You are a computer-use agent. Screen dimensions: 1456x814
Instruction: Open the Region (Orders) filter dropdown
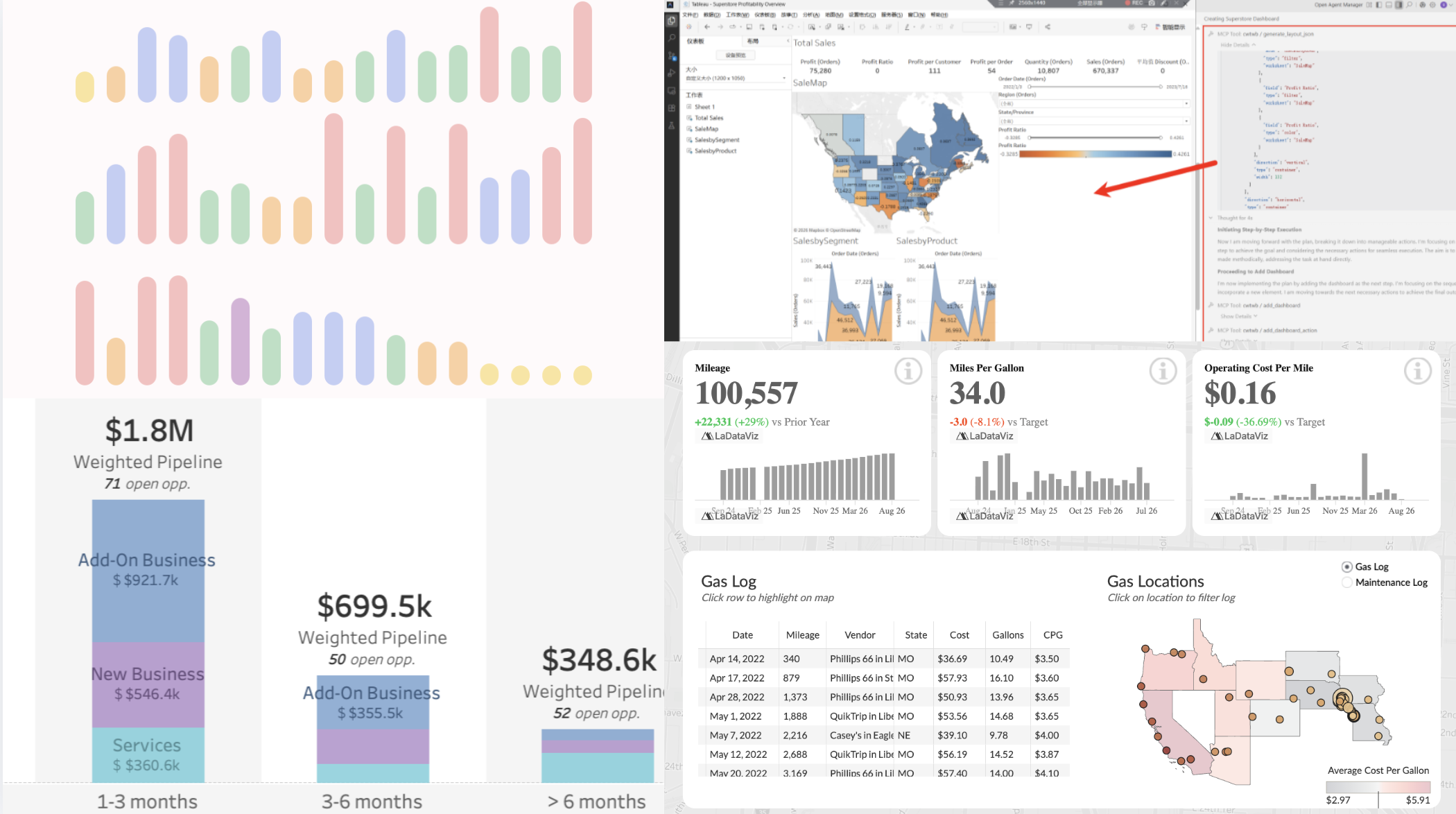coord(1093,103)
